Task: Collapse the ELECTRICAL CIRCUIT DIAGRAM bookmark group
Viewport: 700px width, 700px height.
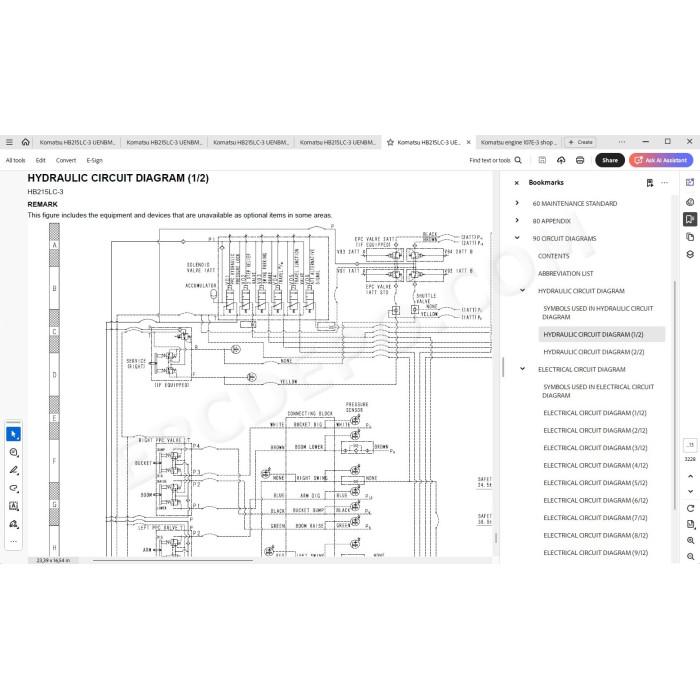Action: [523, 369]
